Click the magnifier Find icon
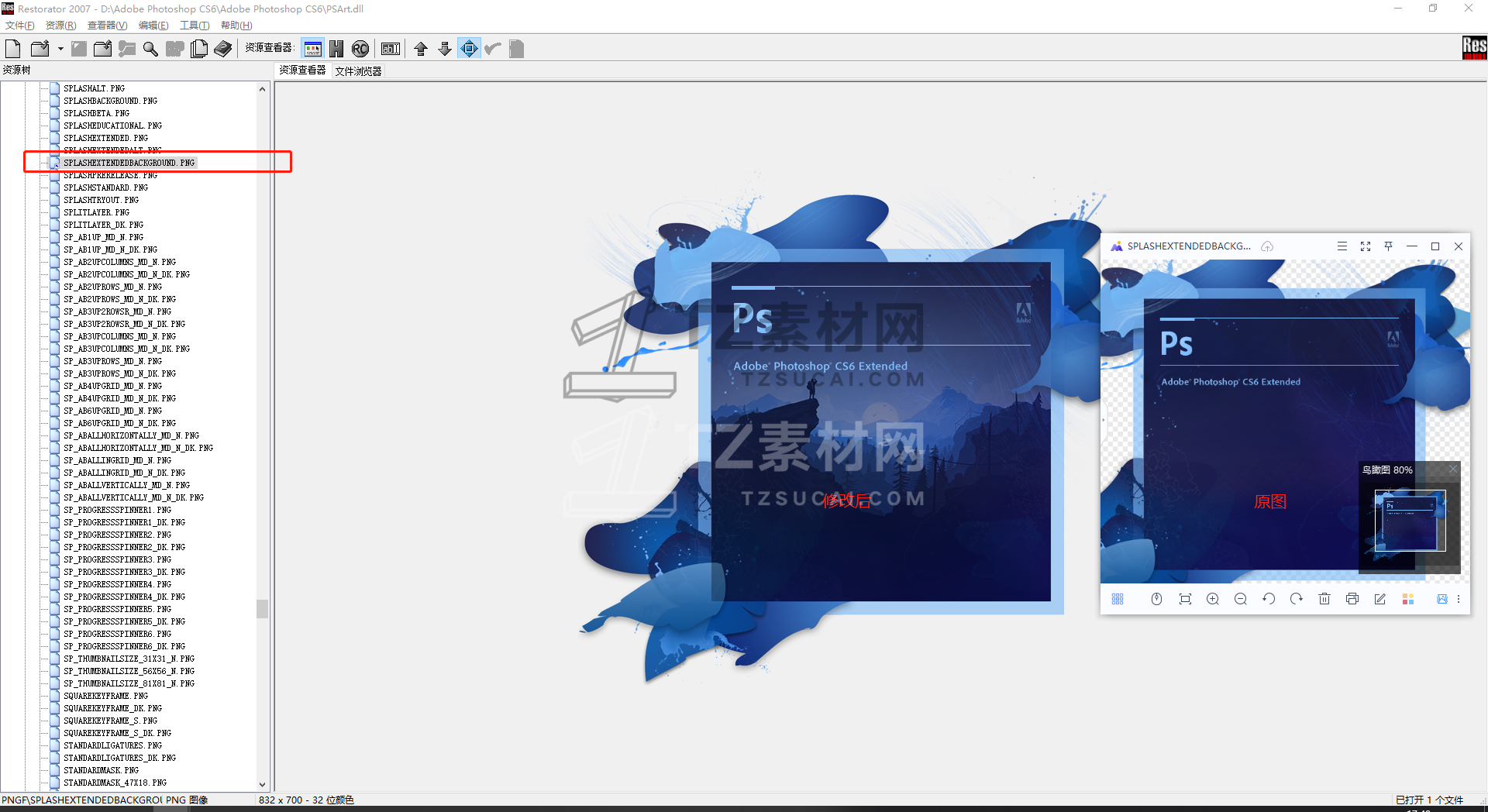Screen dimensions: 1488x812 pyautogui.click(x=150, y=49)
